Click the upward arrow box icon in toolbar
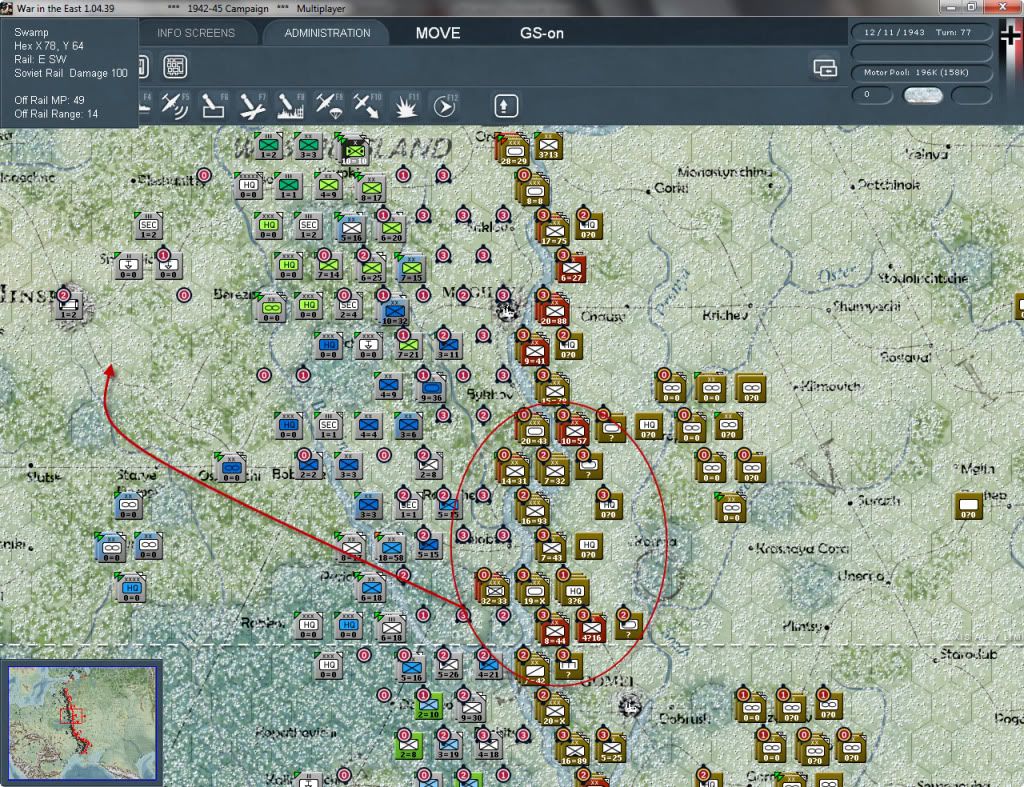 coord(505,105)
